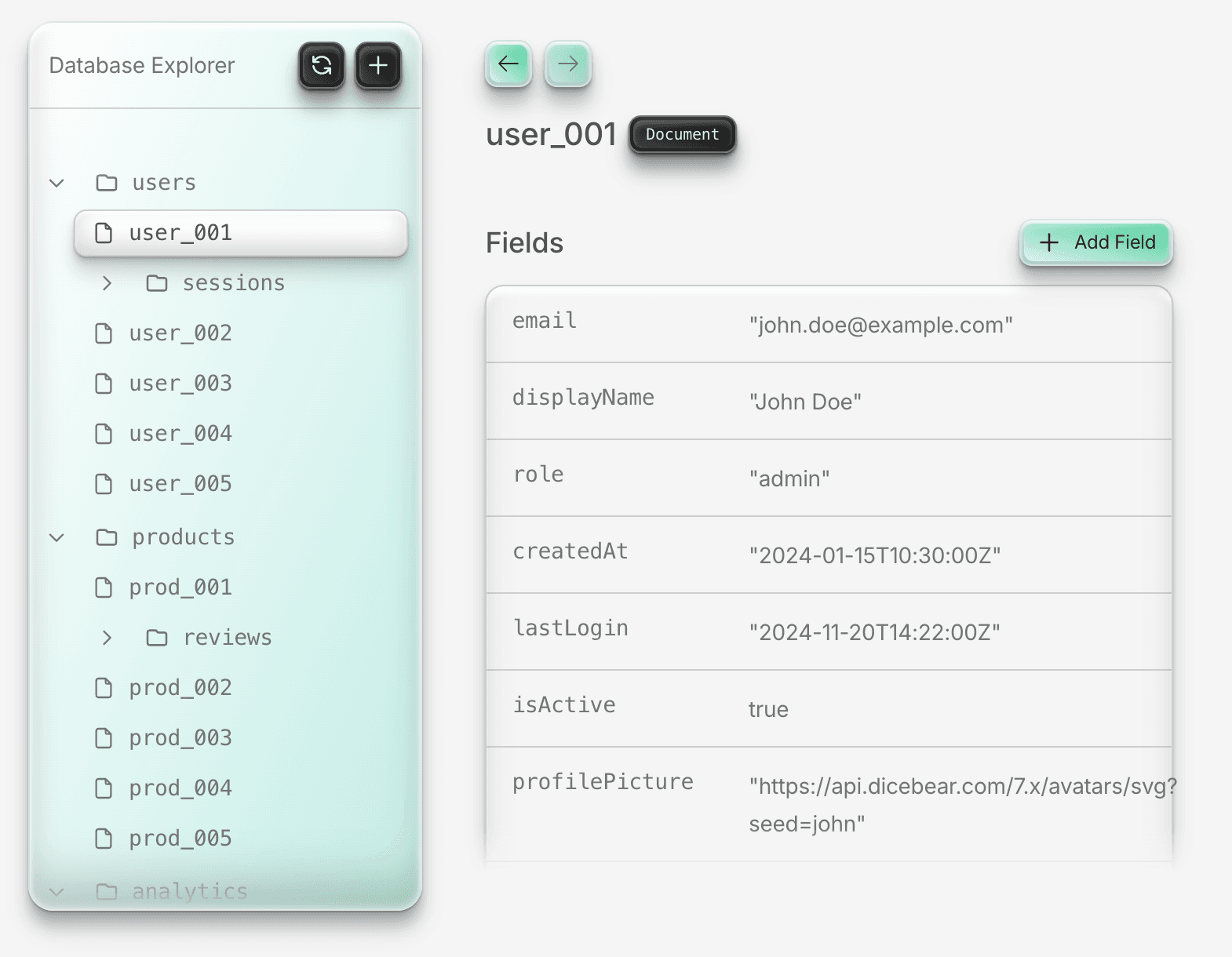Collapse the products collection chevron
Screen dimensions: 1232x957
point(56,537)
